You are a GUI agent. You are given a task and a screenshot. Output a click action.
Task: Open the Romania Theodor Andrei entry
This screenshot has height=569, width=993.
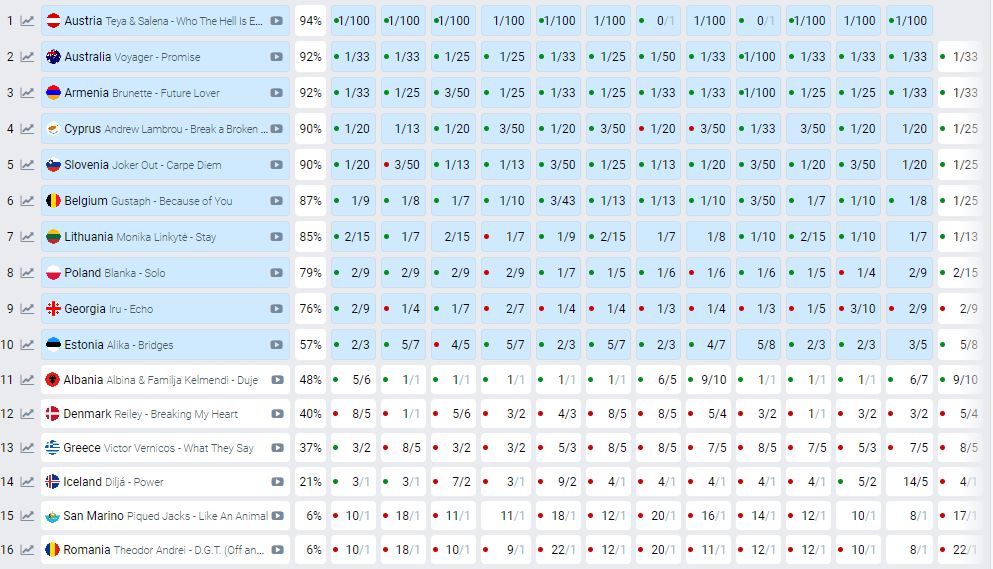tap(164, 550)
